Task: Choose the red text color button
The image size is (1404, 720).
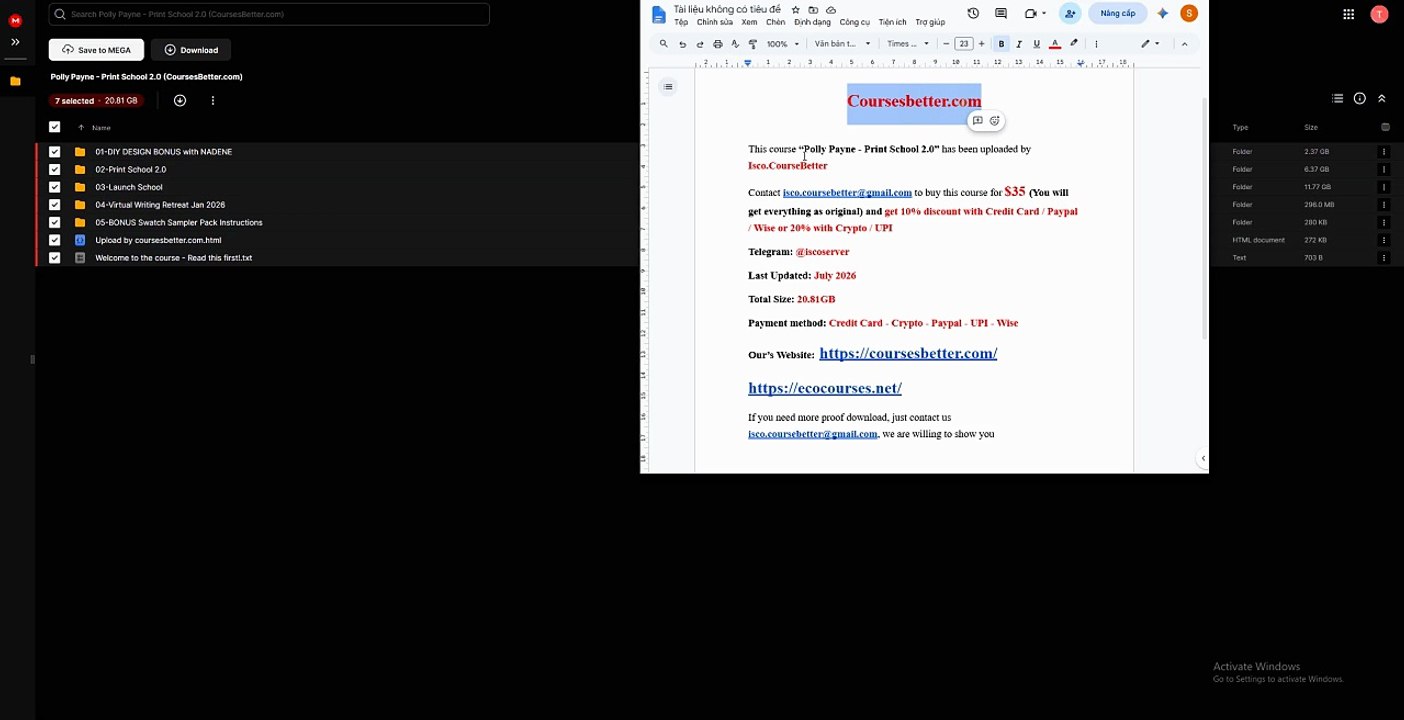Action: pos(1055,44)
